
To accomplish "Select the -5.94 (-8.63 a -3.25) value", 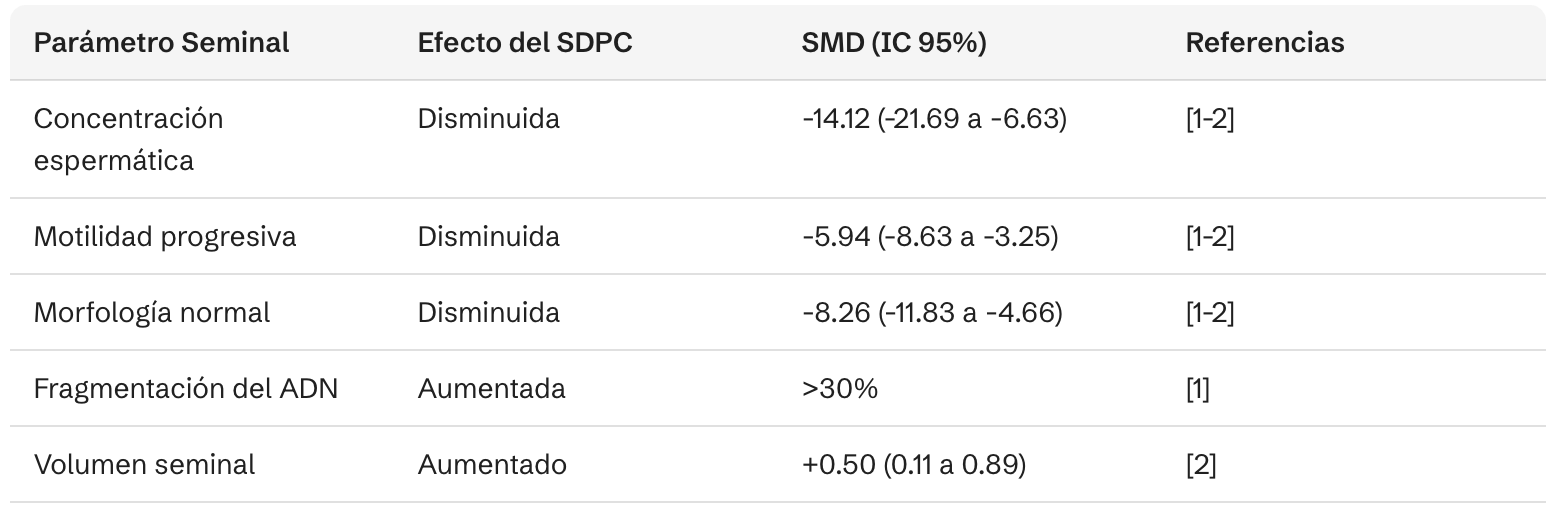I will pyautogui.click(x=929, y=237).
